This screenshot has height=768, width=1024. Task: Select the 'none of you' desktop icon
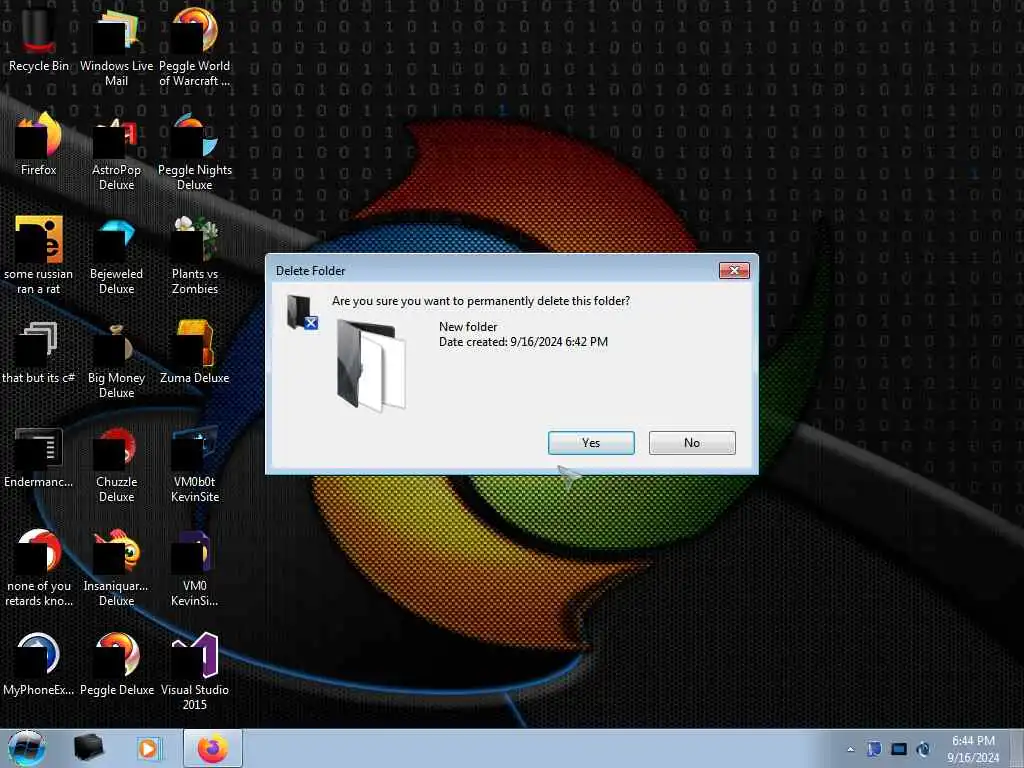(39, 567)
